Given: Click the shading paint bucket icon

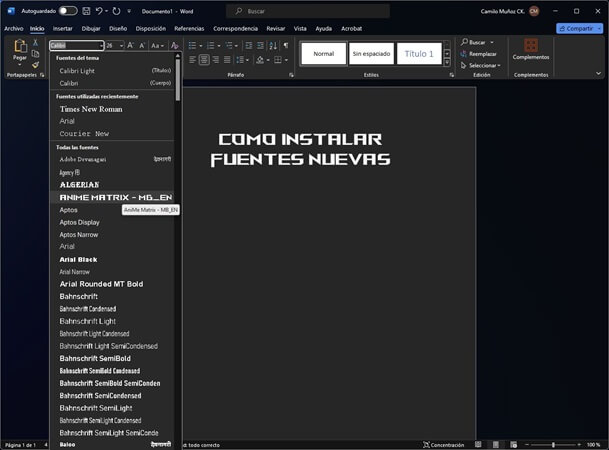Looking at the screenshot, I should 260,60.
